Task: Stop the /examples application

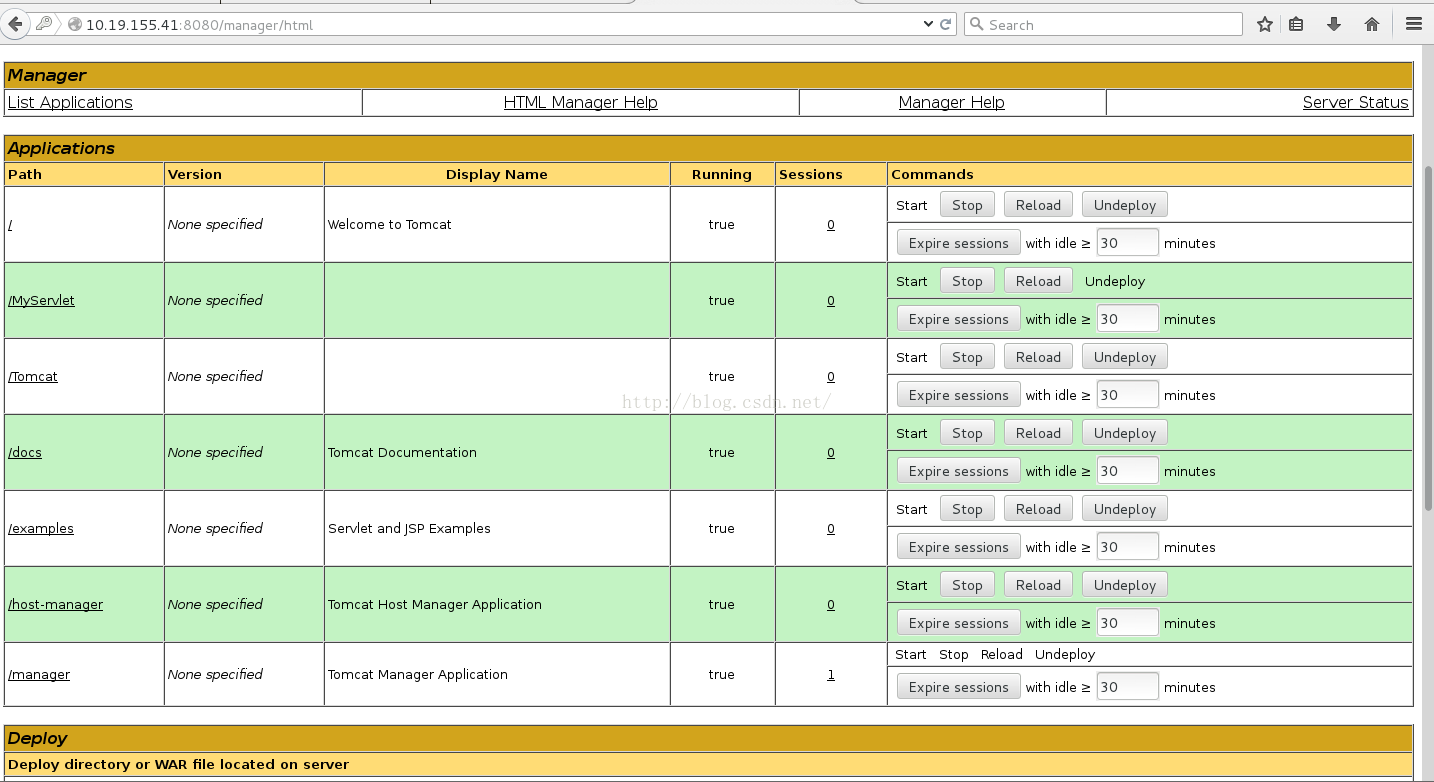Action: click(x=967, y=509)
